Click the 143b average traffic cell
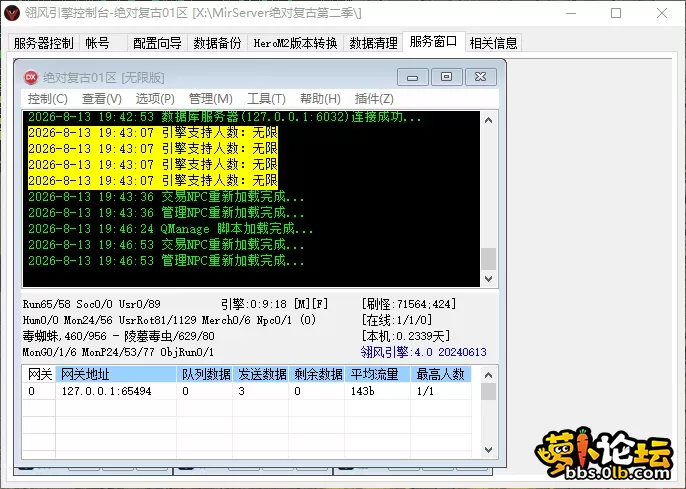The height and width of the screenshot is (489, 686). click(378, 391)
